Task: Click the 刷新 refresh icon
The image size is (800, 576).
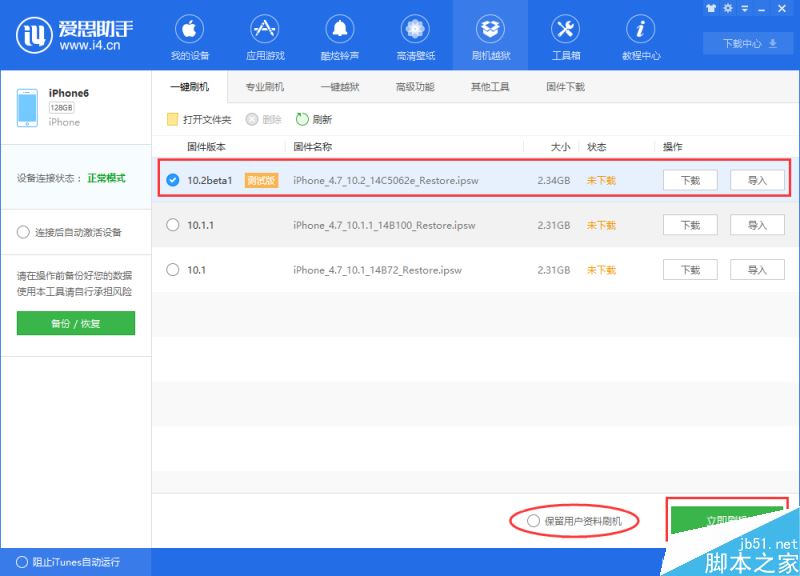Action: (302, 119)
